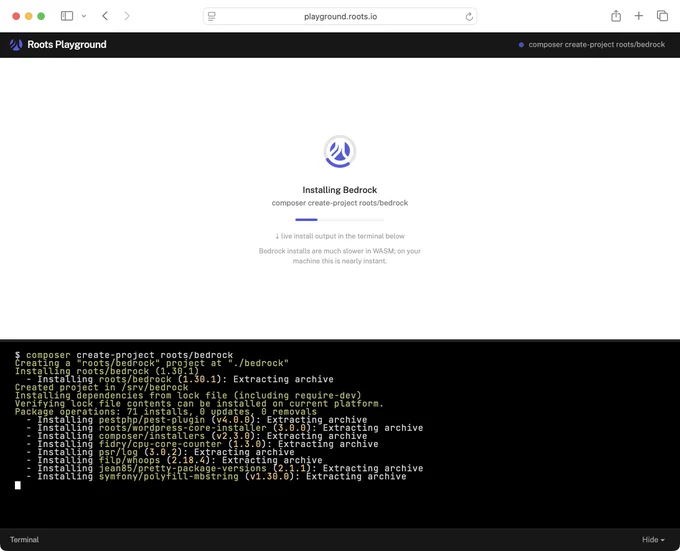Select the fidry/cpu-core-counter install line
This screenshot has width=680, height=551.
click(203, 444)
